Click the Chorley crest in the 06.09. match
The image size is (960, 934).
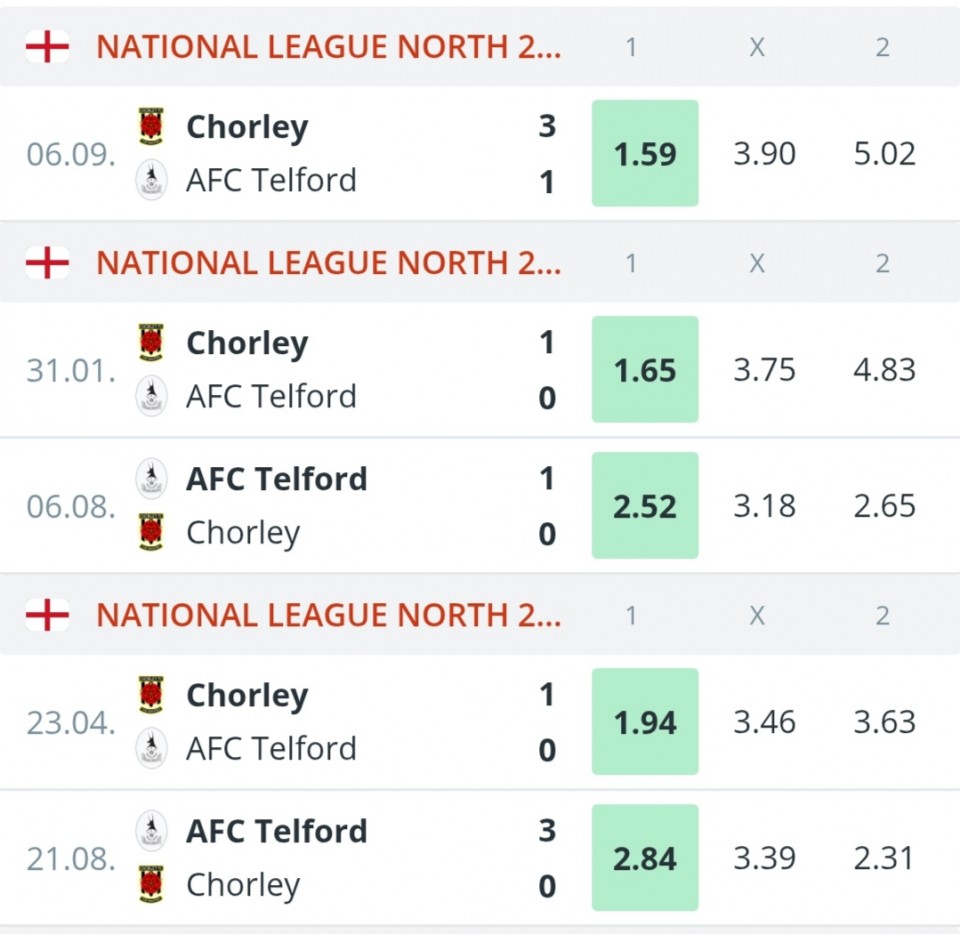click(x=151, y=127)
